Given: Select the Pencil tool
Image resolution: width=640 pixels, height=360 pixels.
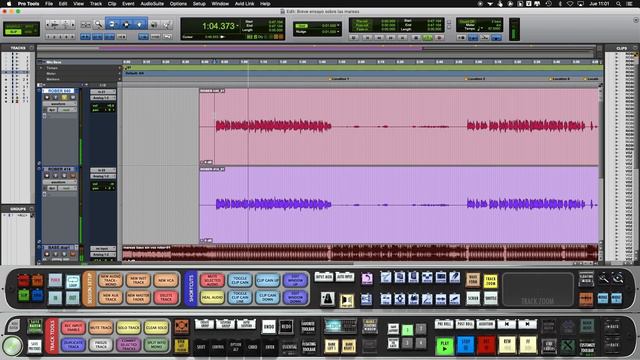Looking at the screenshot, I should point(167,25).
